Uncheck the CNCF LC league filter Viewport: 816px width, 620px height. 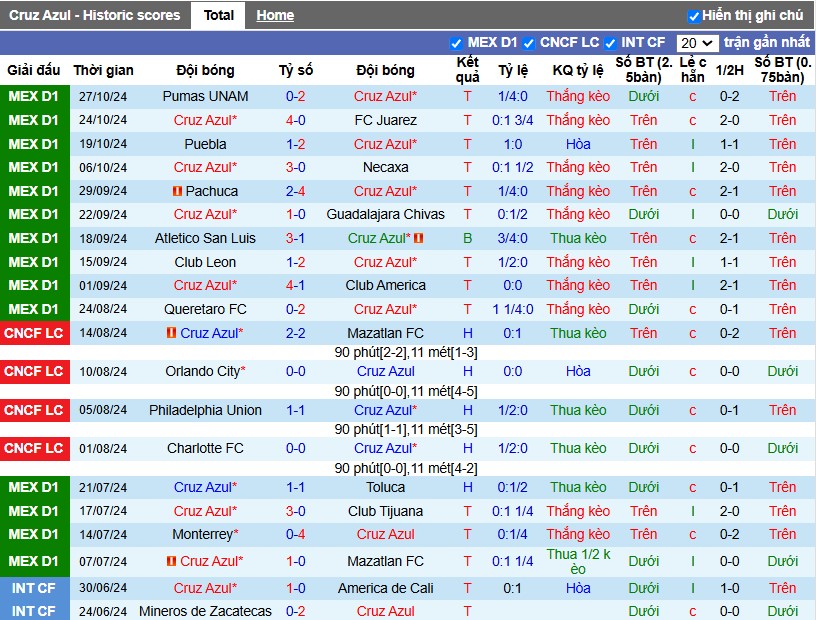(x=529, y=43)
